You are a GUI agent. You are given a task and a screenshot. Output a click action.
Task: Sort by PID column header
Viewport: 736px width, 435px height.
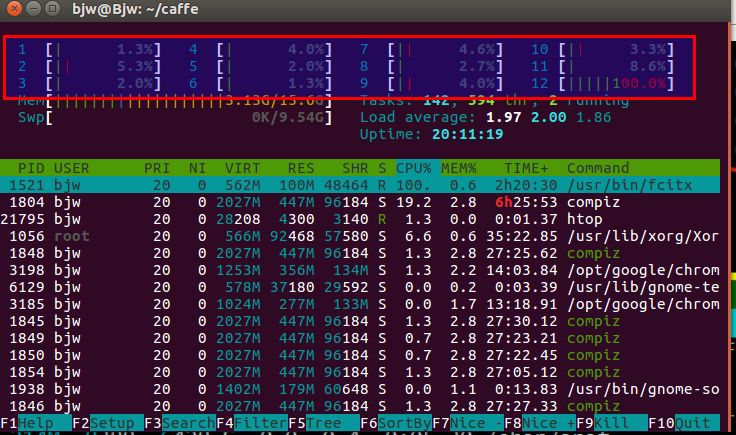31,168
